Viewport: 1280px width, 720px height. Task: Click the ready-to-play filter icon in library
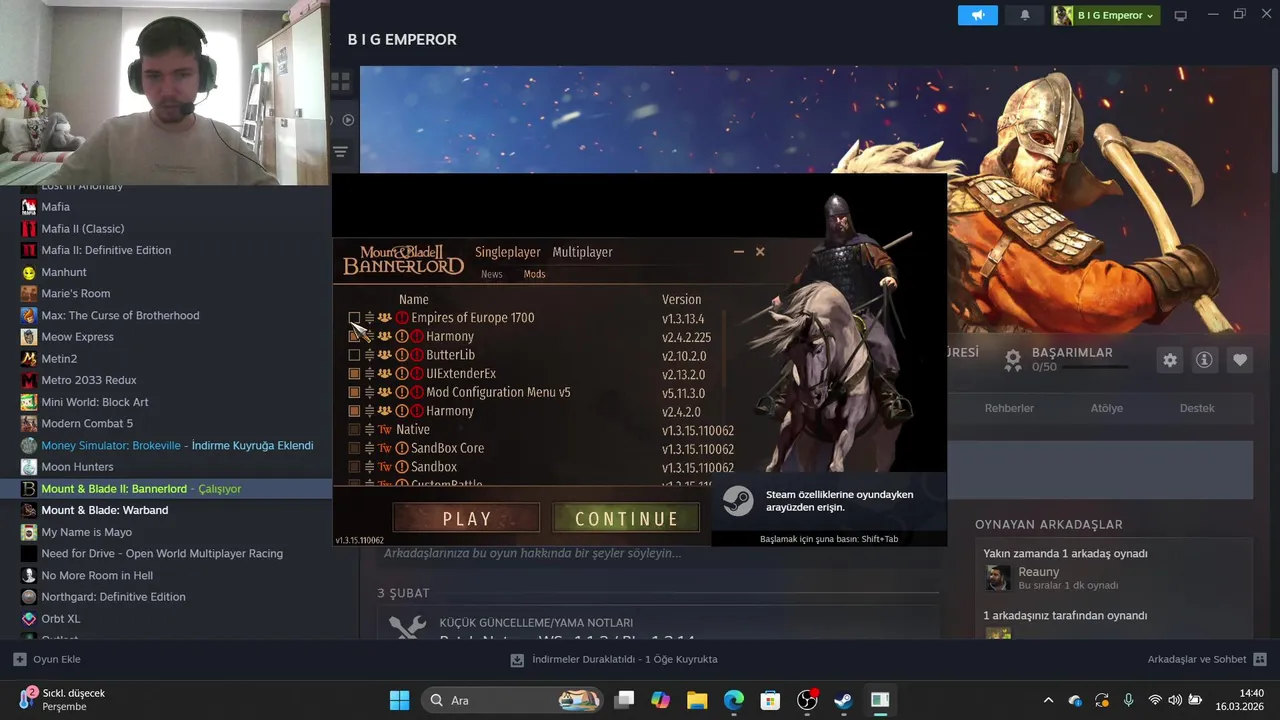348,120
